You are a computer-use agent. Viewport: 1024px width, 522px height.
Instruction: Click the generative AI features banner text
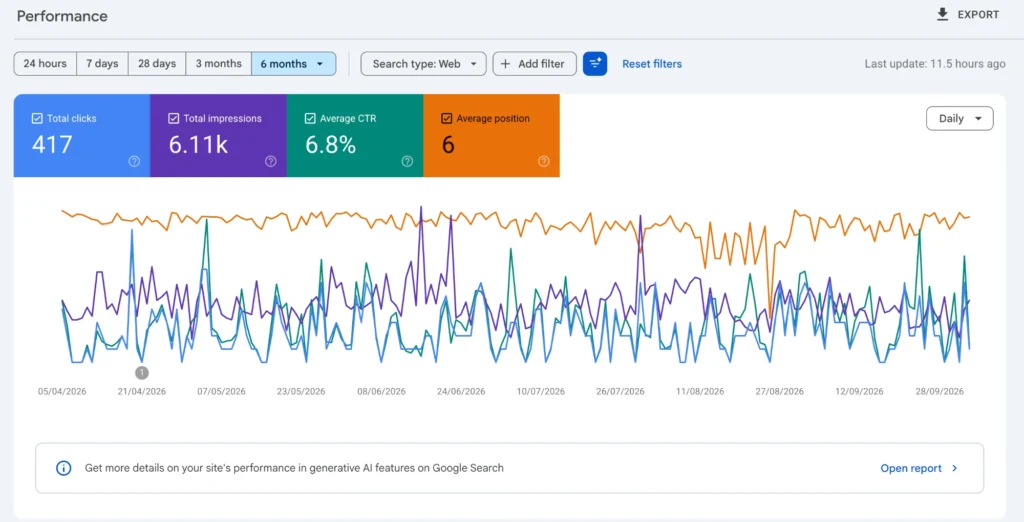tap(294, 468)
